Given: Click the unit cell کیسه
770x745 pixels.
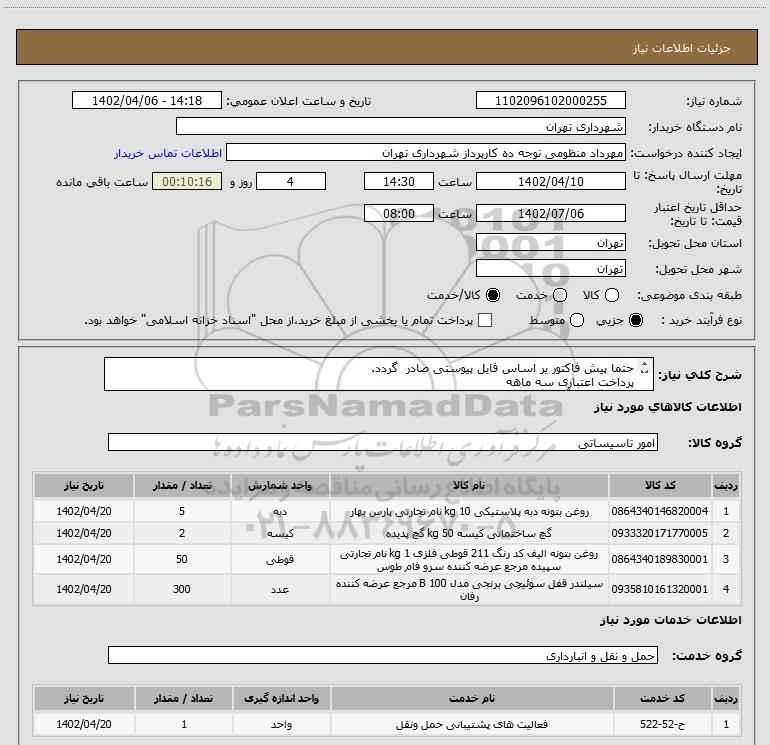Looking at the screenshot, I should [280, 533].
